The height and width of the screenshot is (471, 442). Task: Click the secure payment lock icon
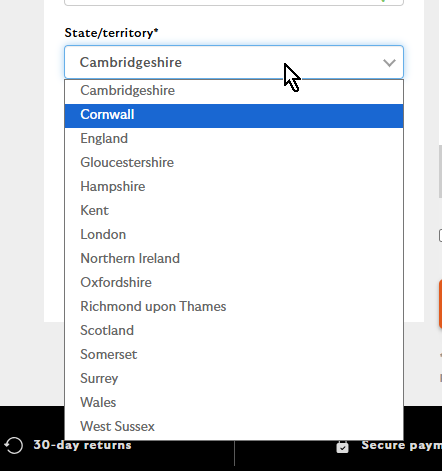(x=342, y=447)
